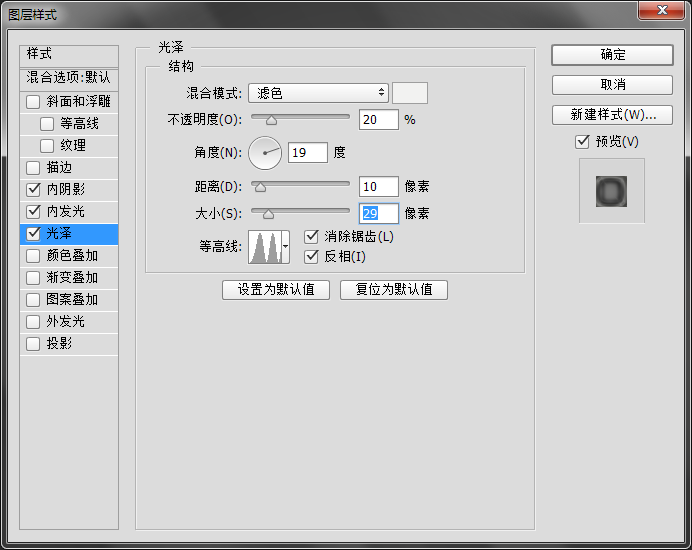Click the 确定 button
692x550 pixels.
[613, 55]
